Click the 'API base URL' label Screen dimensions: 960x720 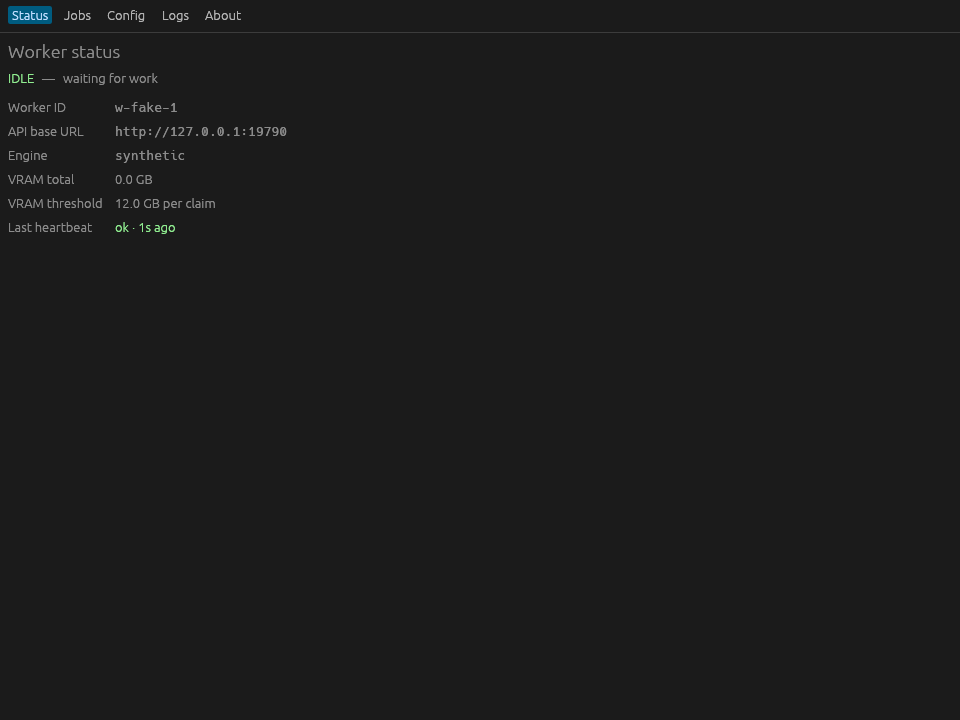(x=46, y=132)
